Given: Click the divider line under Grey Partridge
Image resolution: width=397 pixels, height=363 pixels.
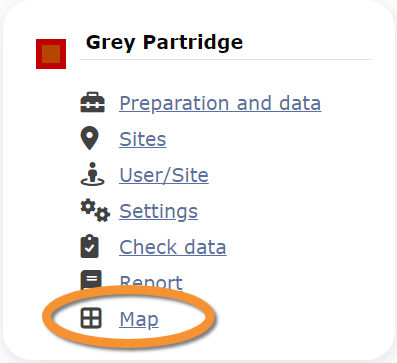Looking at the screenshot, I should tap(225, 60).
